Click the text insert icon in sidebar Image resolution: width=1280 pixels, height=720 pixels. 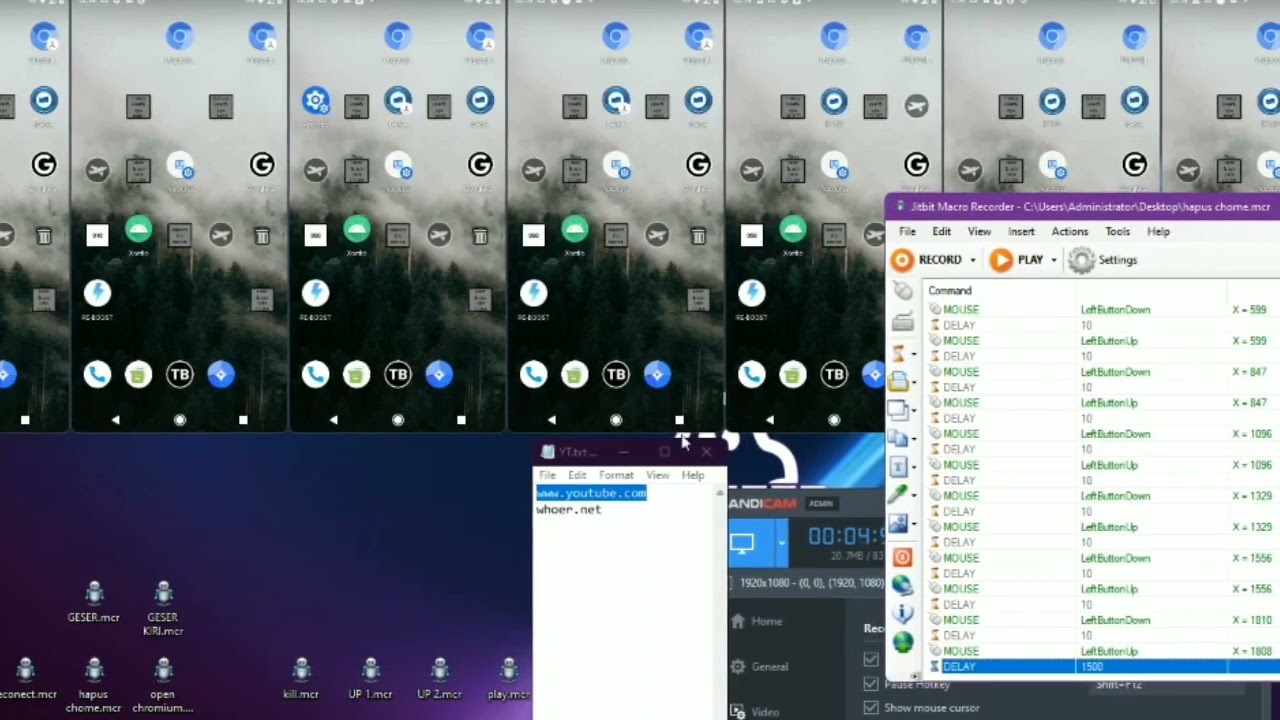tap(899, 467)
